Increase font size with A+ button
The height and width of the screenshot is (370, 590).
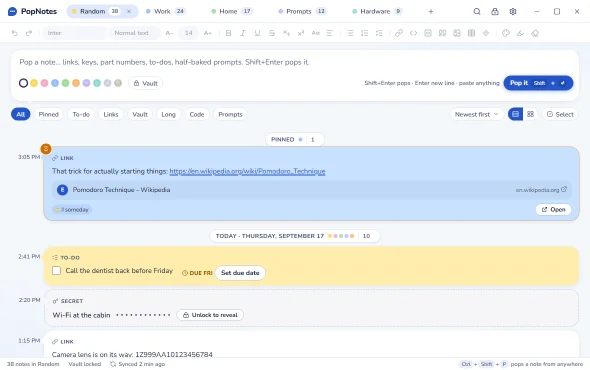click(208, 33)
